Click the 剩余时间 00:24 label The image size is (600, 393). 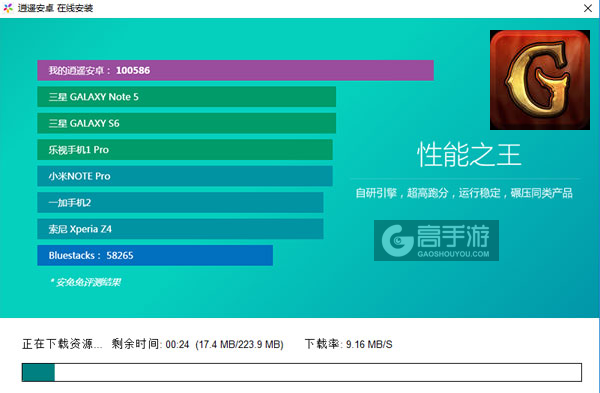pyautogui.click(x=150, y=344)
